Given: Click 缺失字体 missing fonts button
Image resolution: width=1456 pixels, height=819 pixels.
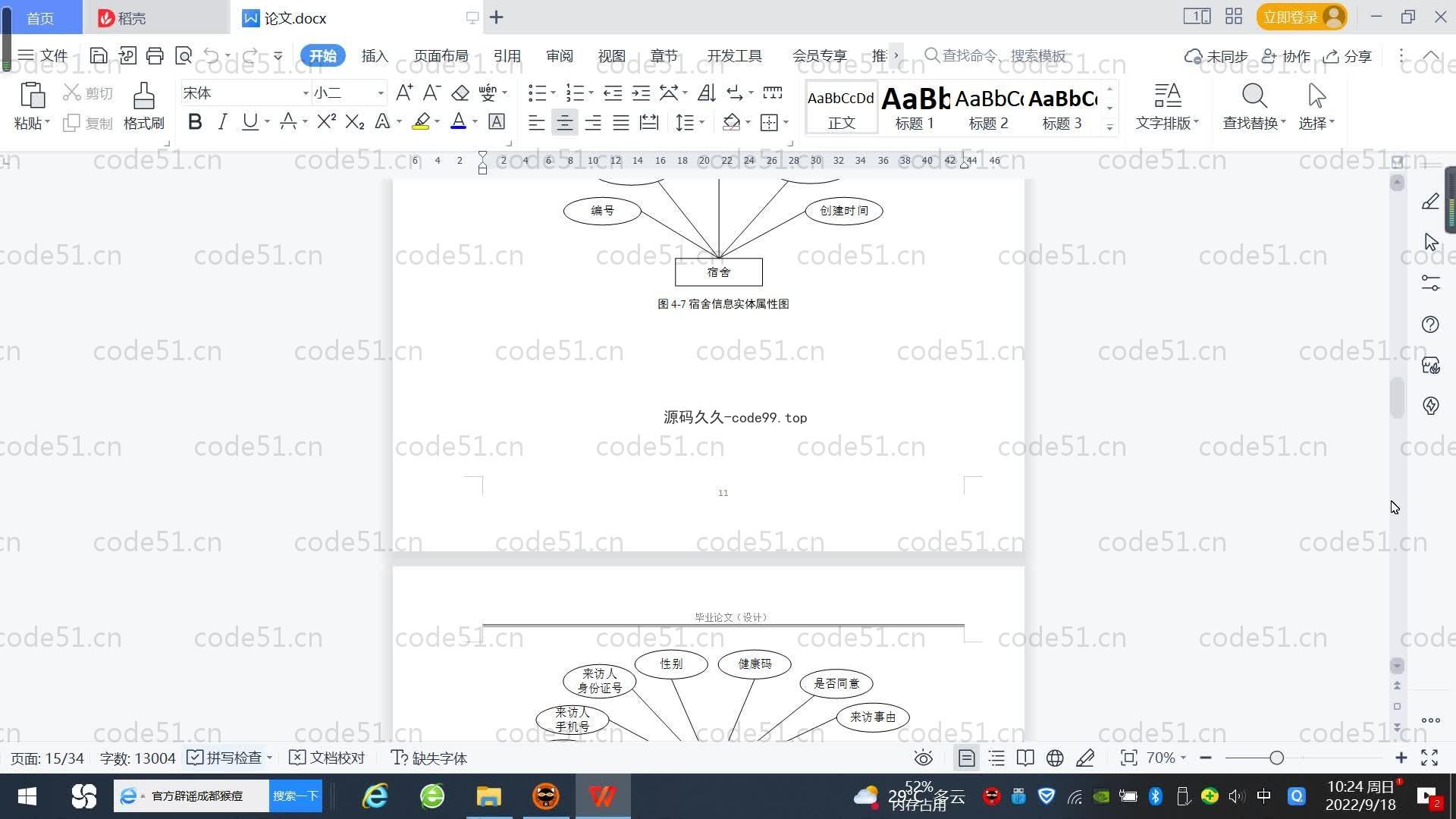Looking at the screenshot, I should point(429,758).
